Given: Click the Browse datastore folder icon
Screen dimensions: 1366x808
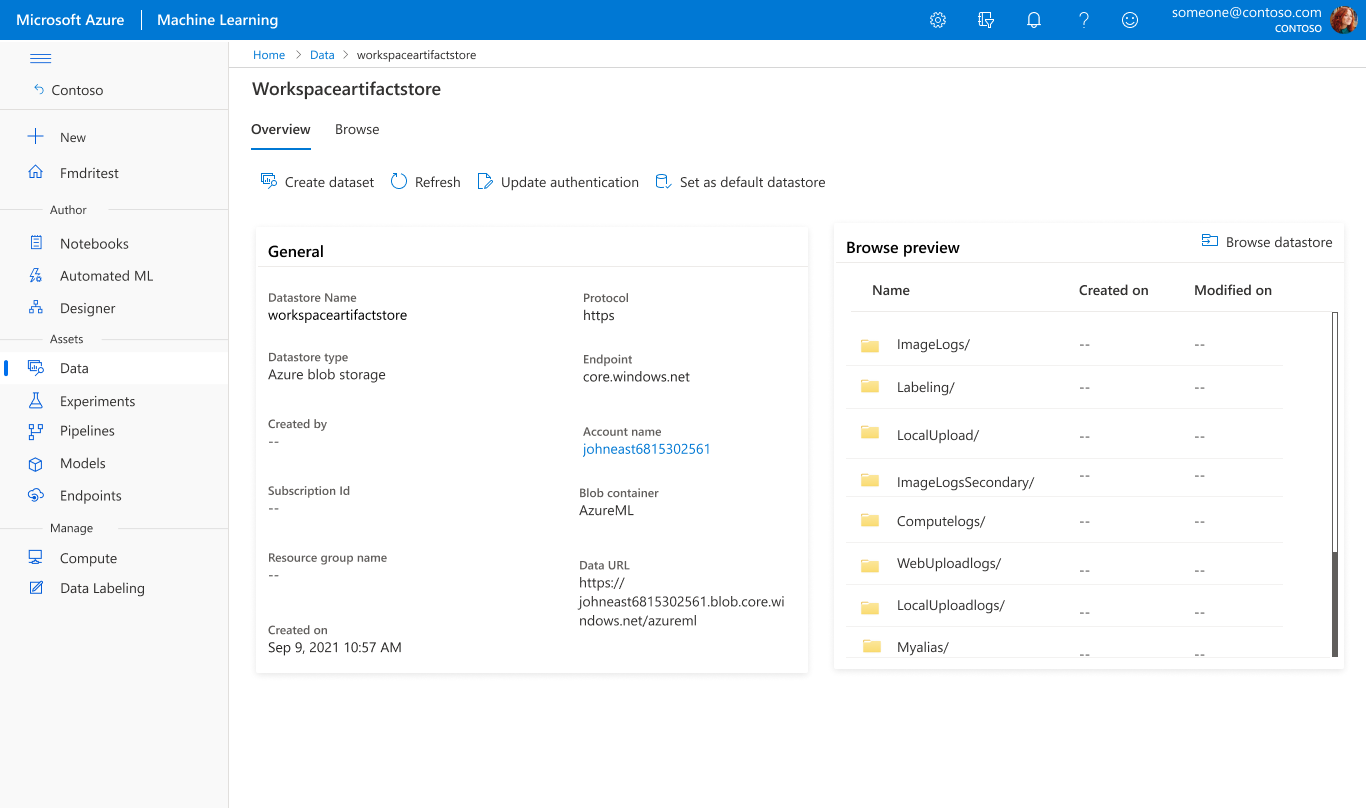Looking at the screenshot, I should (1210, 241).
